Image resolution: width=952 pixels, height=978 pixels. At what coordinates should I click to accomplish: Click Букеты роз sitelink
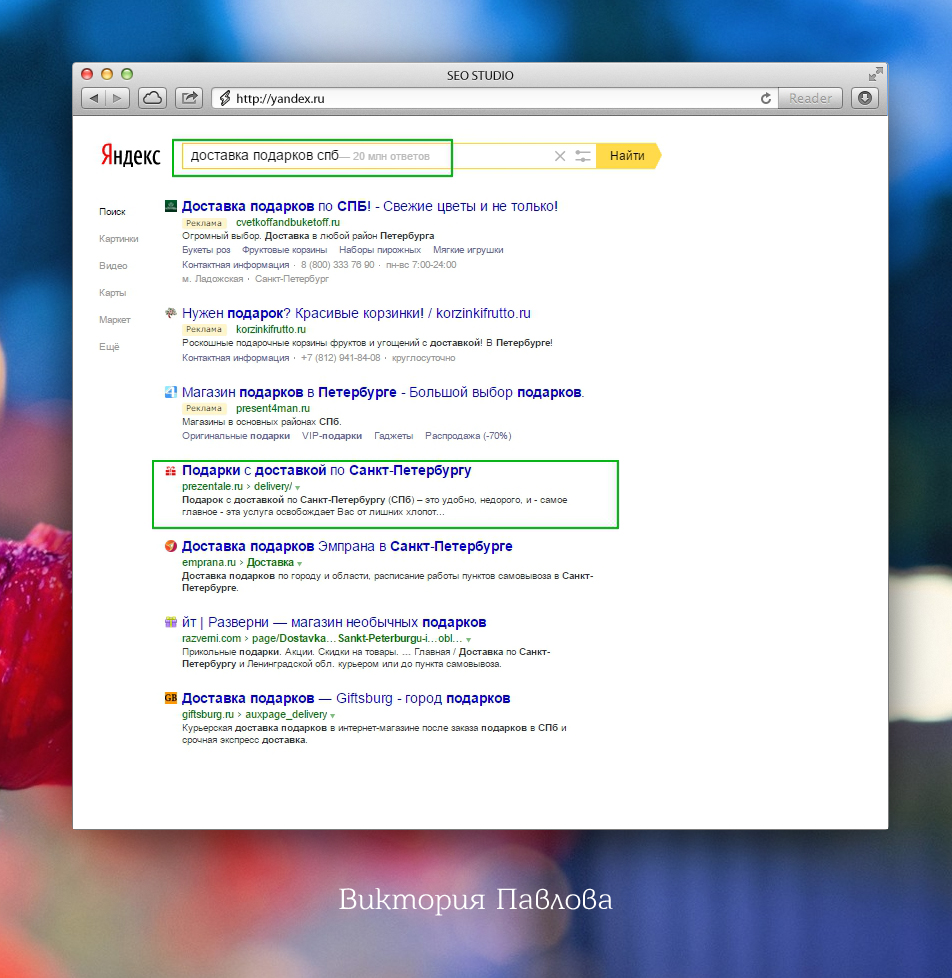[x=206, y=250]
